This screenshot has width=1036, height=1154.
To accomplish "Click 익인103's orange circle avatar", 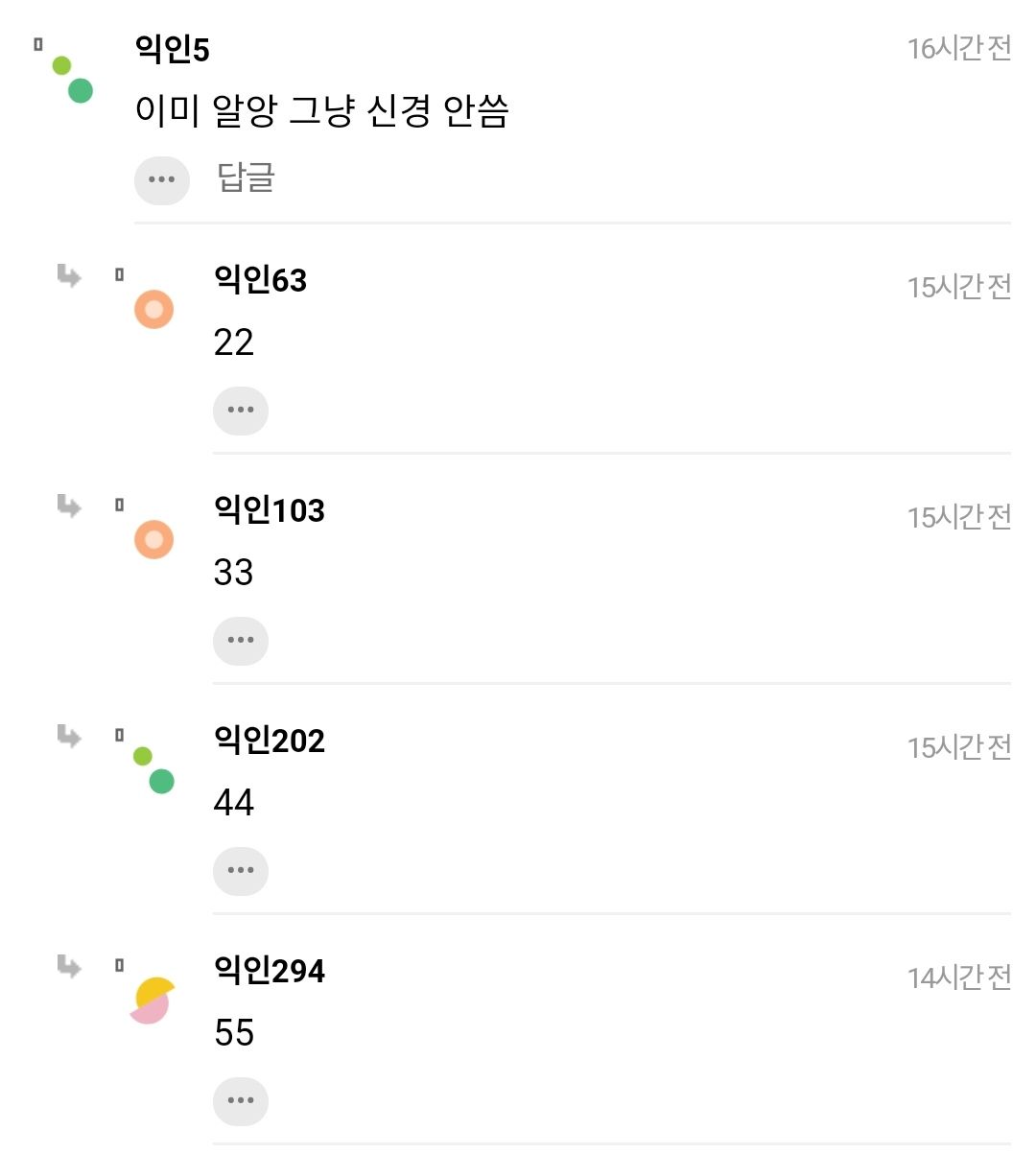I will (153, 540).
